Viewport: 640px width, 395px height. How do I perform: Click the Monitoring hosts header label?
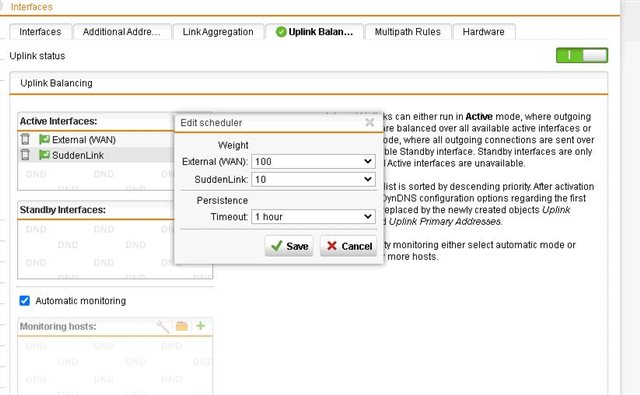coord(58,326)
